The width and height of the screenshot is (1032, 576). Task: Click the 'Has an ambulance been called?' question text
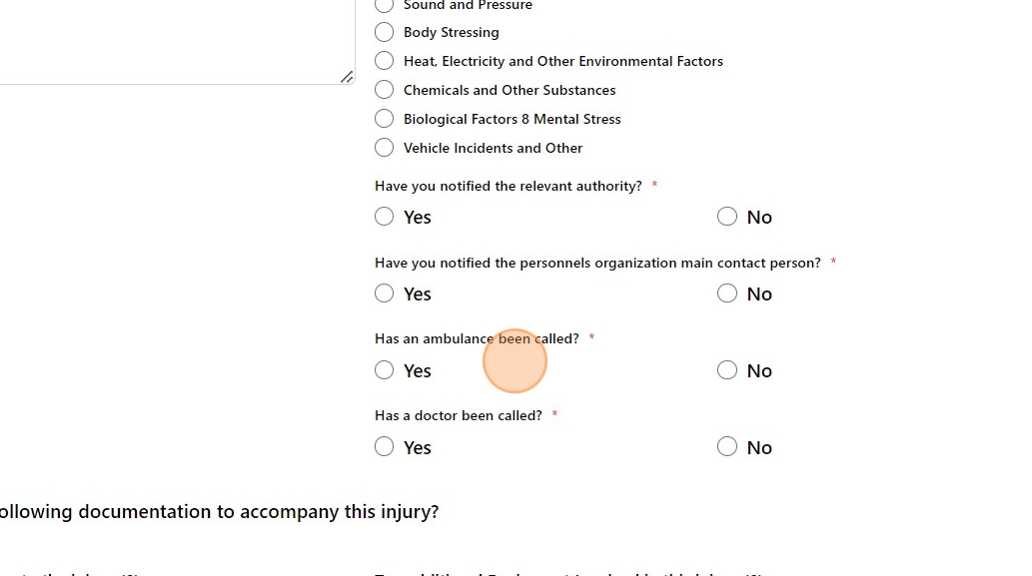pyautogui.click(x=476, y=339)
